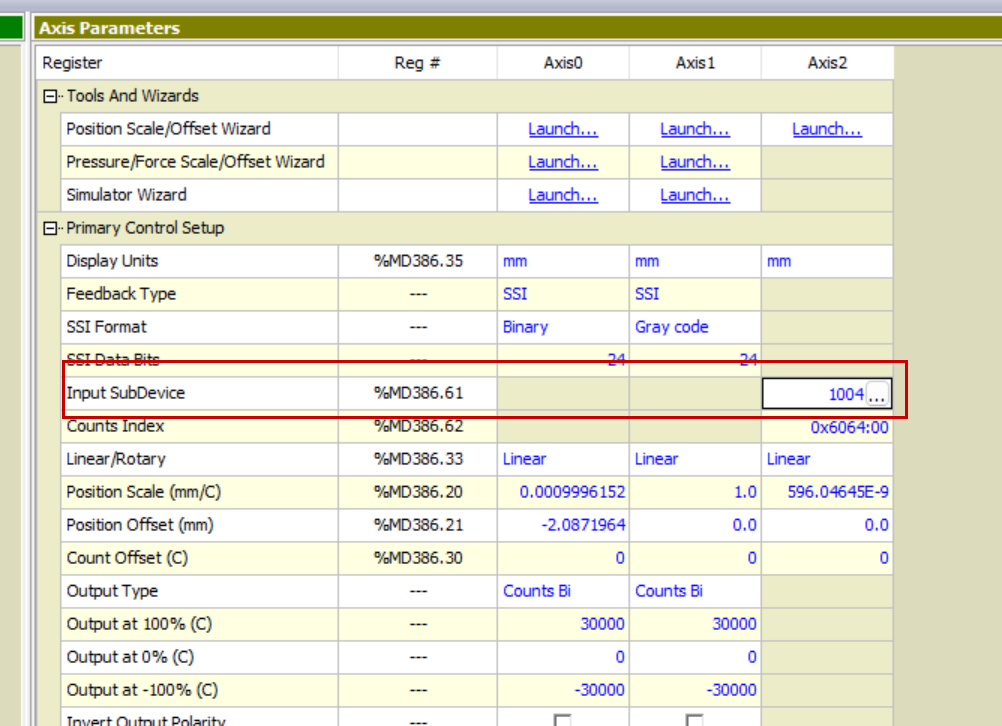Open the Input SubDevice ellipsis browse button
The width and height of the screenshot is (1002, 726).
(x=877, y=394)
